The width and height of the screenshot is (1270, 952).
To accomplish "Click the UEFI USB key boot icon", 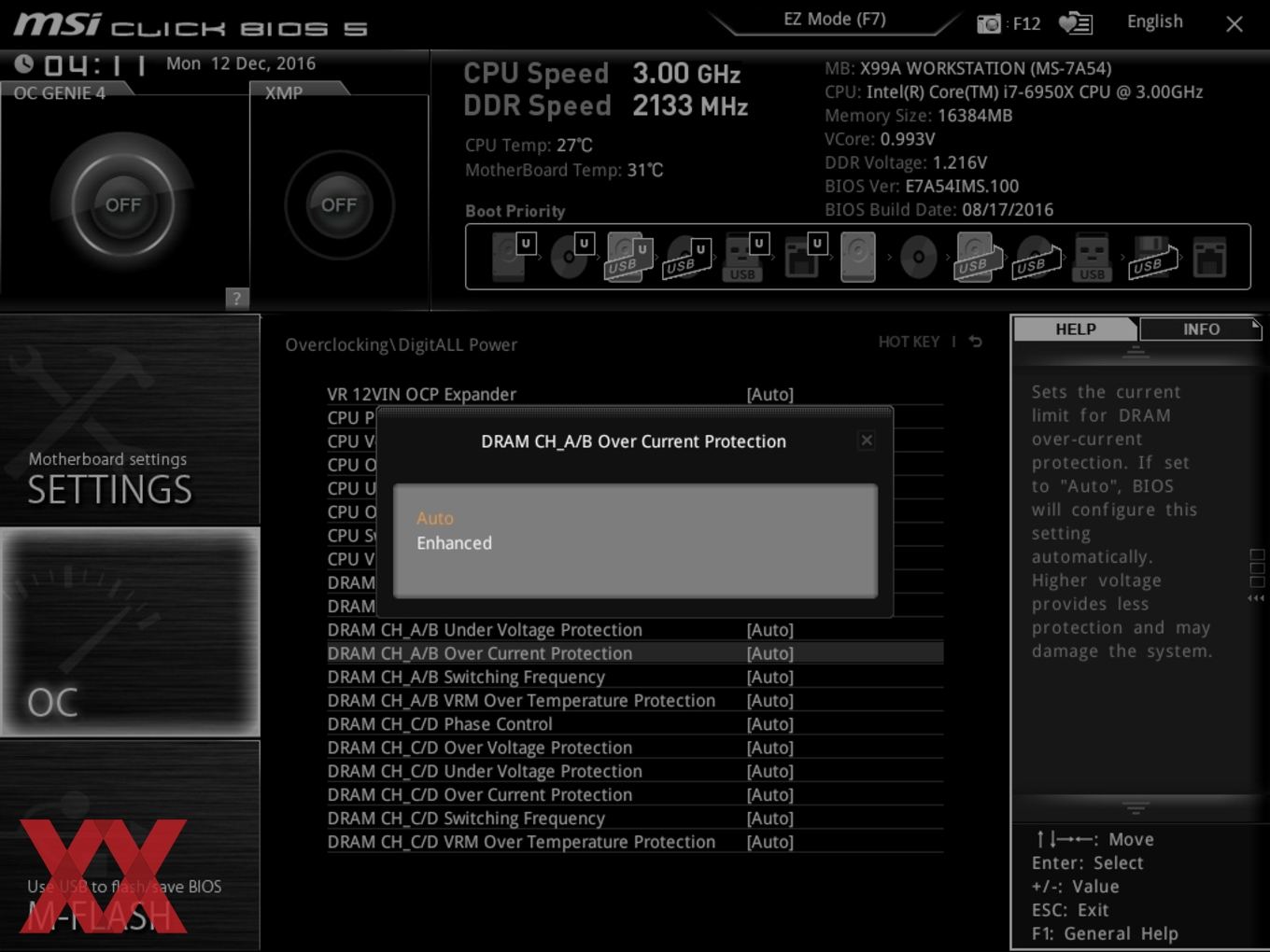I will [x=744, y=257].
